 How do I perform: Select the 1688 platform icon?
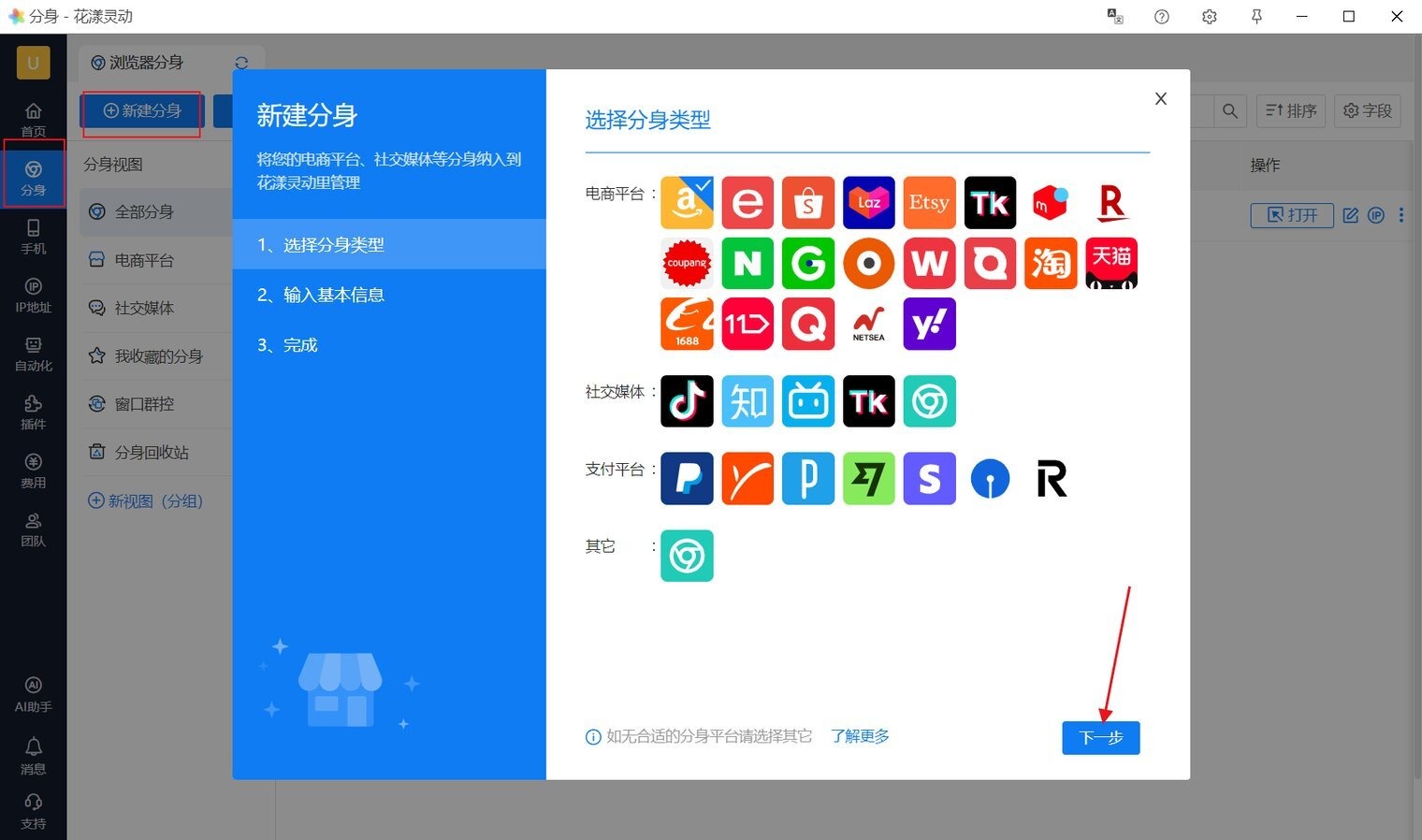pos(687,324)
